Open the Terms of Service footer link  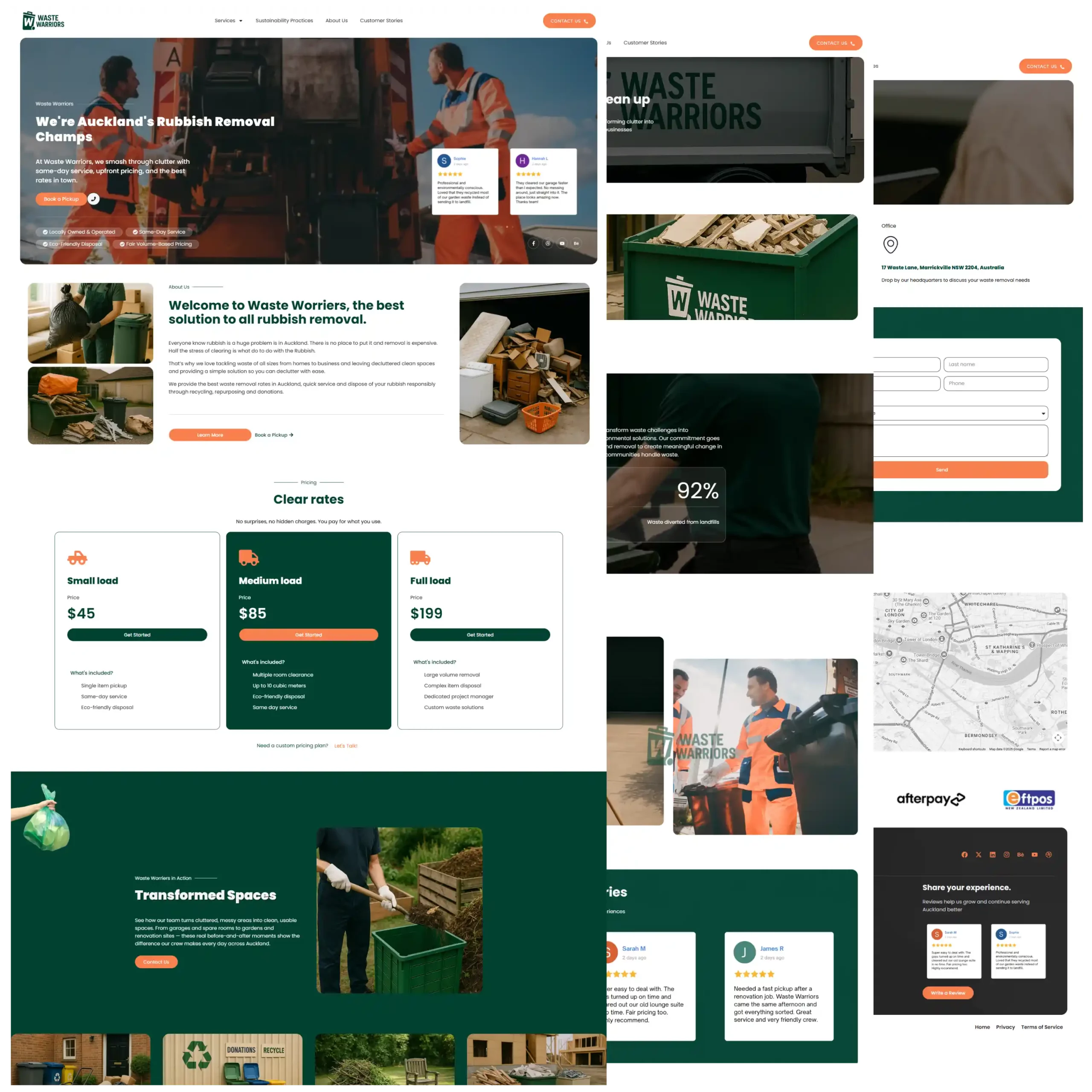coord(1042,1027)
